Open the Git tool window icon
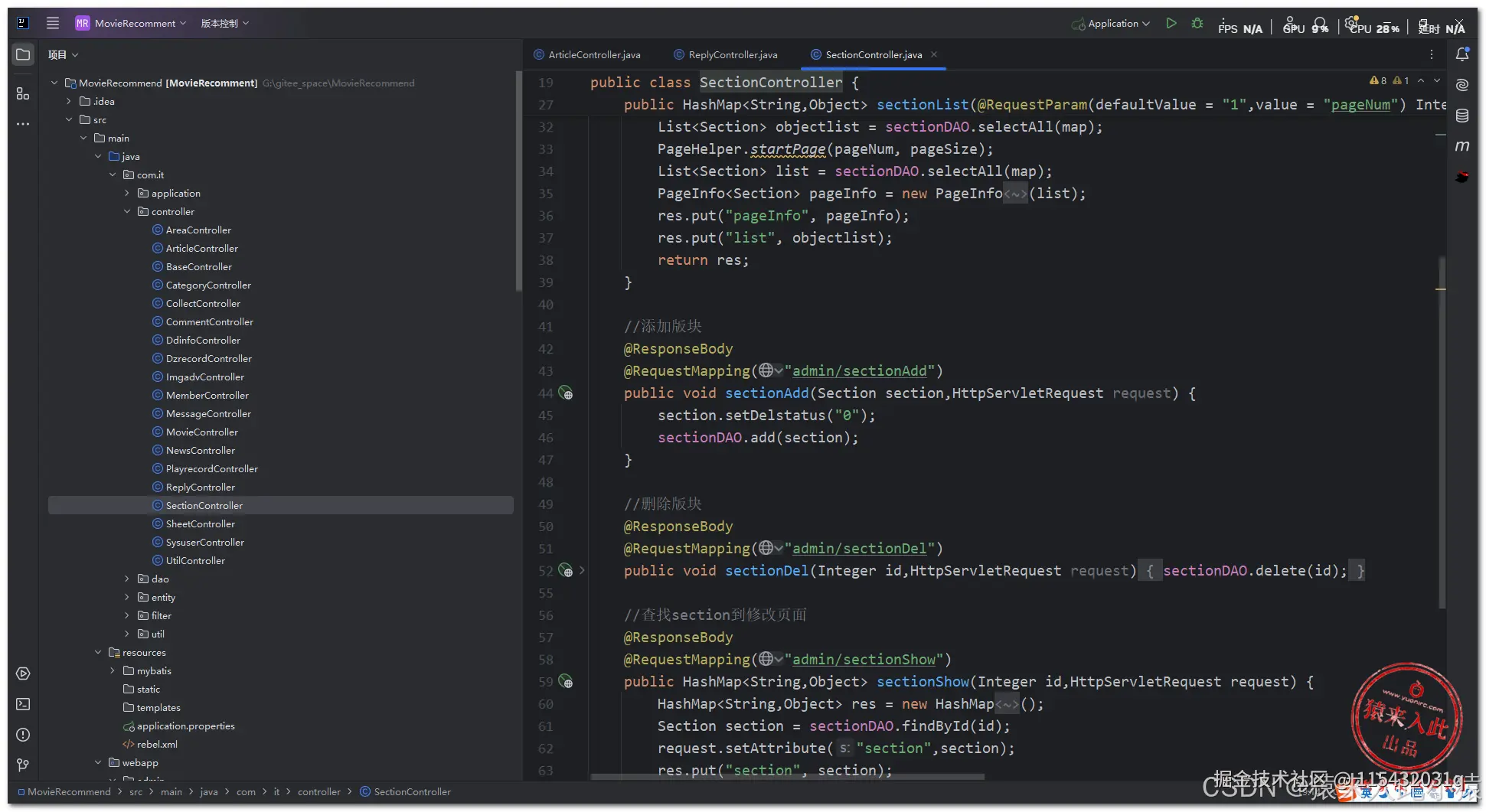This screenshot has width=1486, height=812. coord(23,765)
